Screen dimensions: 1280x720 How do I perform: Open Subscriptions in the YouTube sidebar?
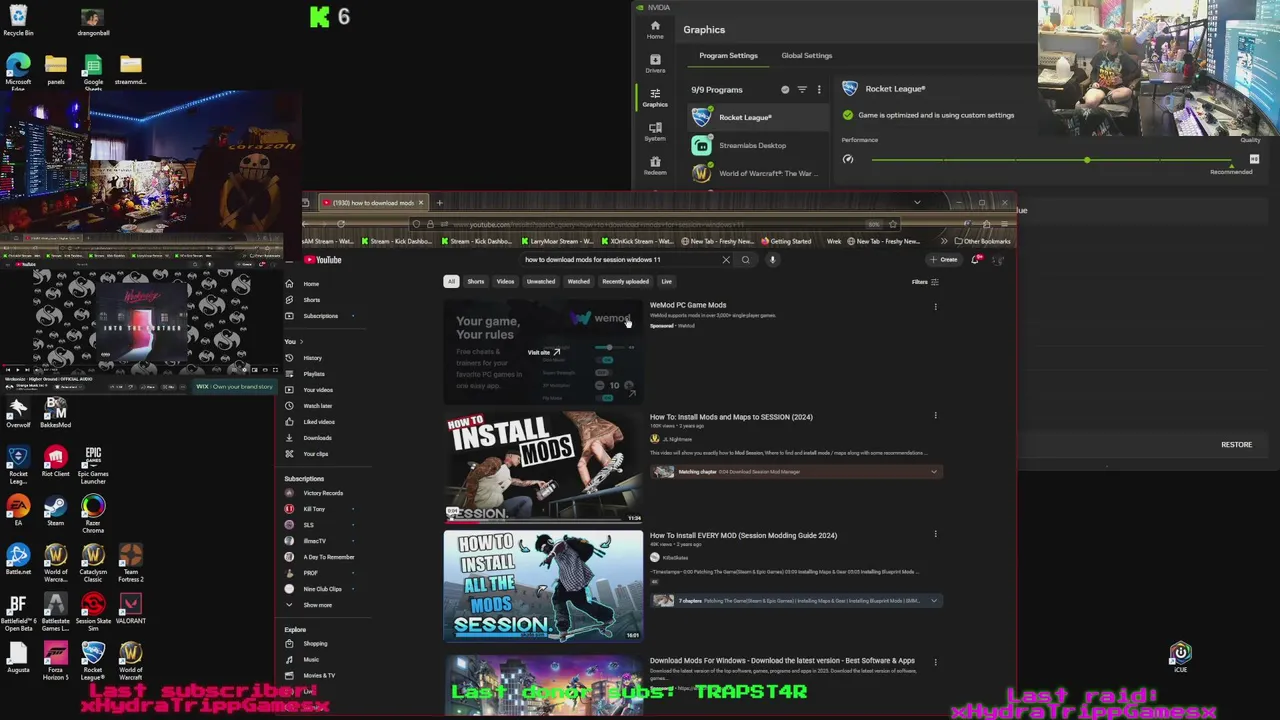click(x=320, y=316)
